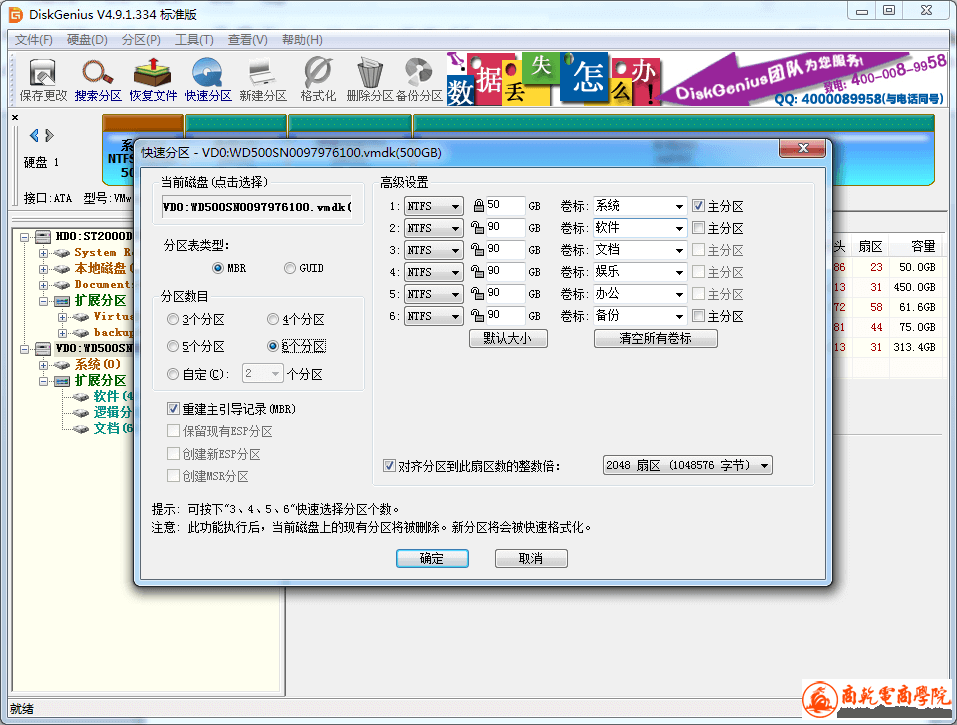957x725 pixels.
Task: Expand the 系统(0) tree node
Action: click(43, 365)
